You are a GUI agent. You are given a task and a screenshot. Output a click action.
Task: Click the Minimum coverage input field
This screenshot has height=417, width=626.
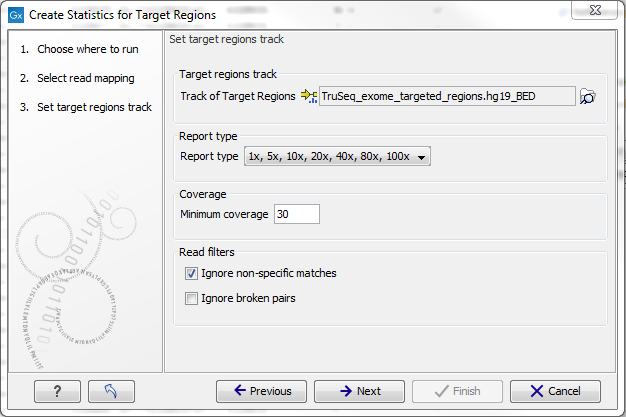[x=296, y=214]
